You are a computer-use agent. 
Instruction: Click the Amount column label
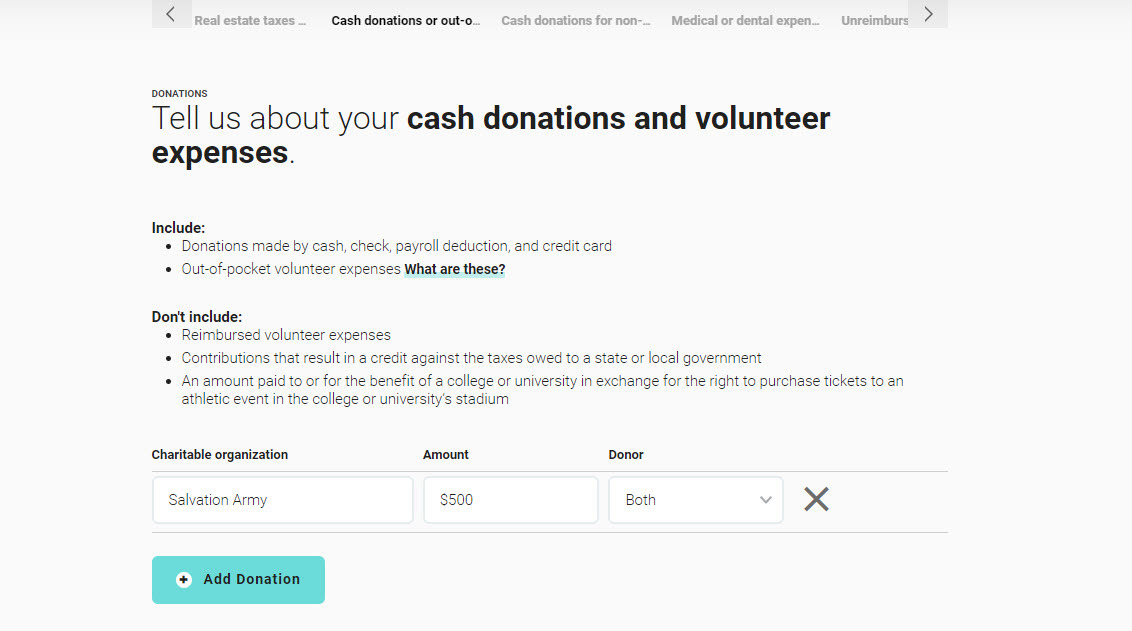(x=445, y=455)
